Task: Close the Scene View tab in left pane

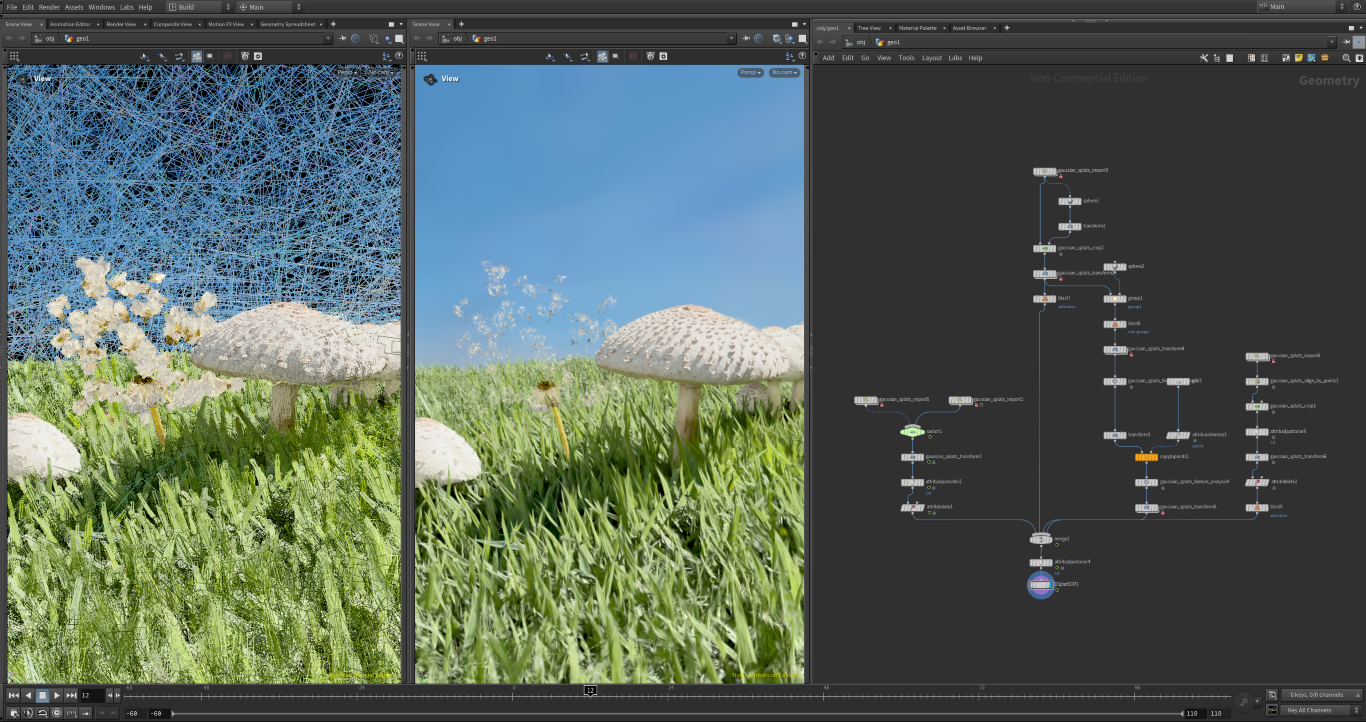Action: tap(43, 24)
